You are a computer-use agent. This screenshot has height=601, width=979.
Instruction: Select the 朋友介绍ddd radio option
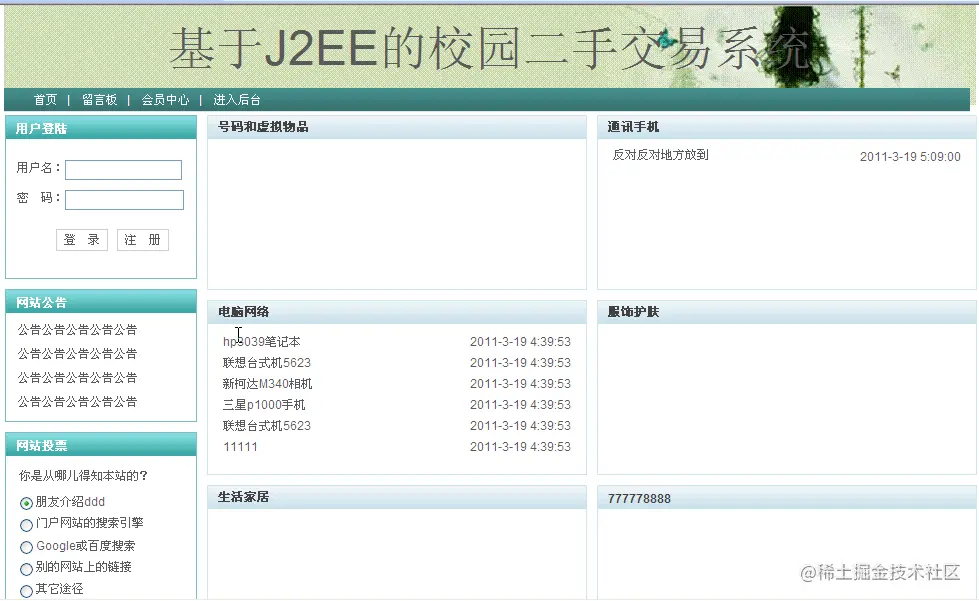pos(25,501)
